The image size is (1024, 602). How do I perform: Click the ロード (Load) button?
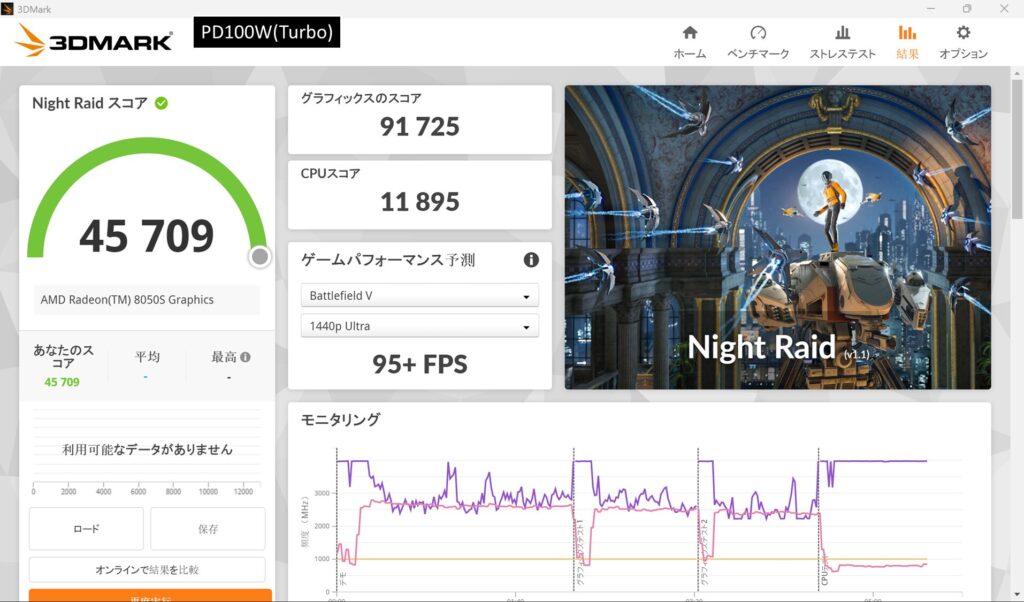pos(86,529)
